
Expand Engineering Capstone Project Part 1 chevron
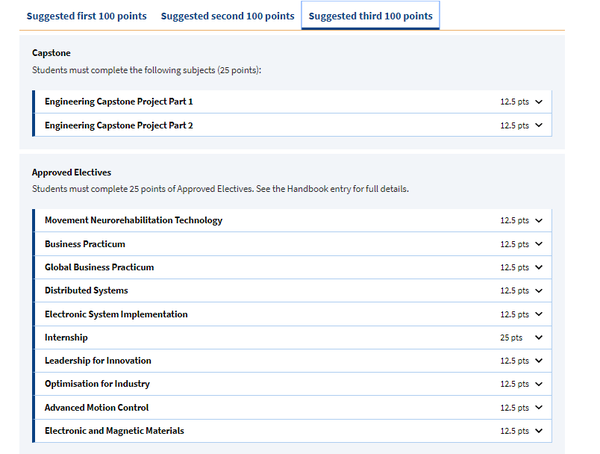tap(539, 102)
